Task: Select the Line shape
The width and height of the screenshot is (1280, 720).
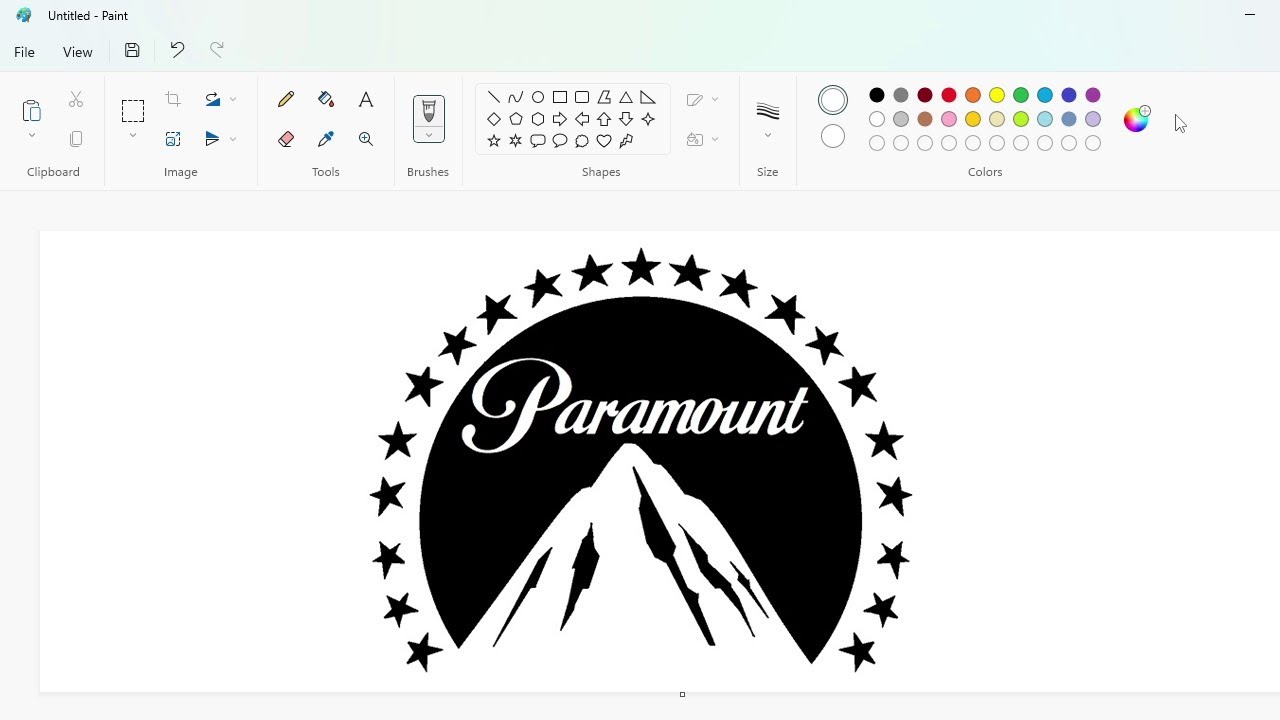Action: coord(494,97)
